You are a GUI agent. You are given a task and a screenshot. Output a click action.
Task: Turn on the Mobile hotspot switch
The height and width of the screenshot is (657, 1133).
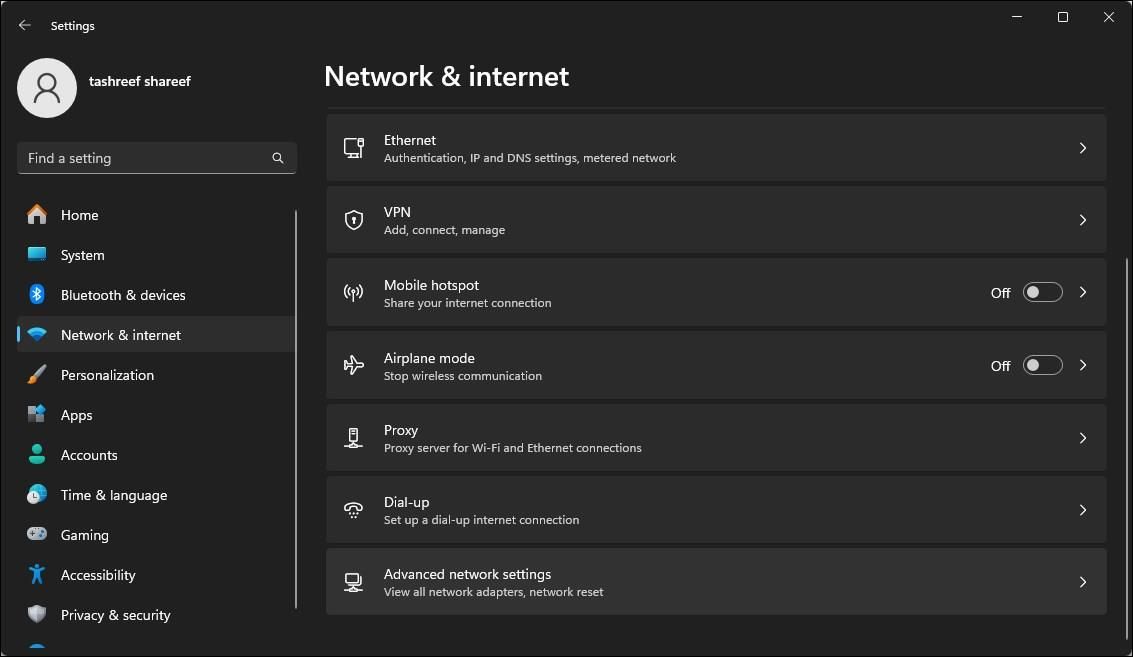point(1042,293)
